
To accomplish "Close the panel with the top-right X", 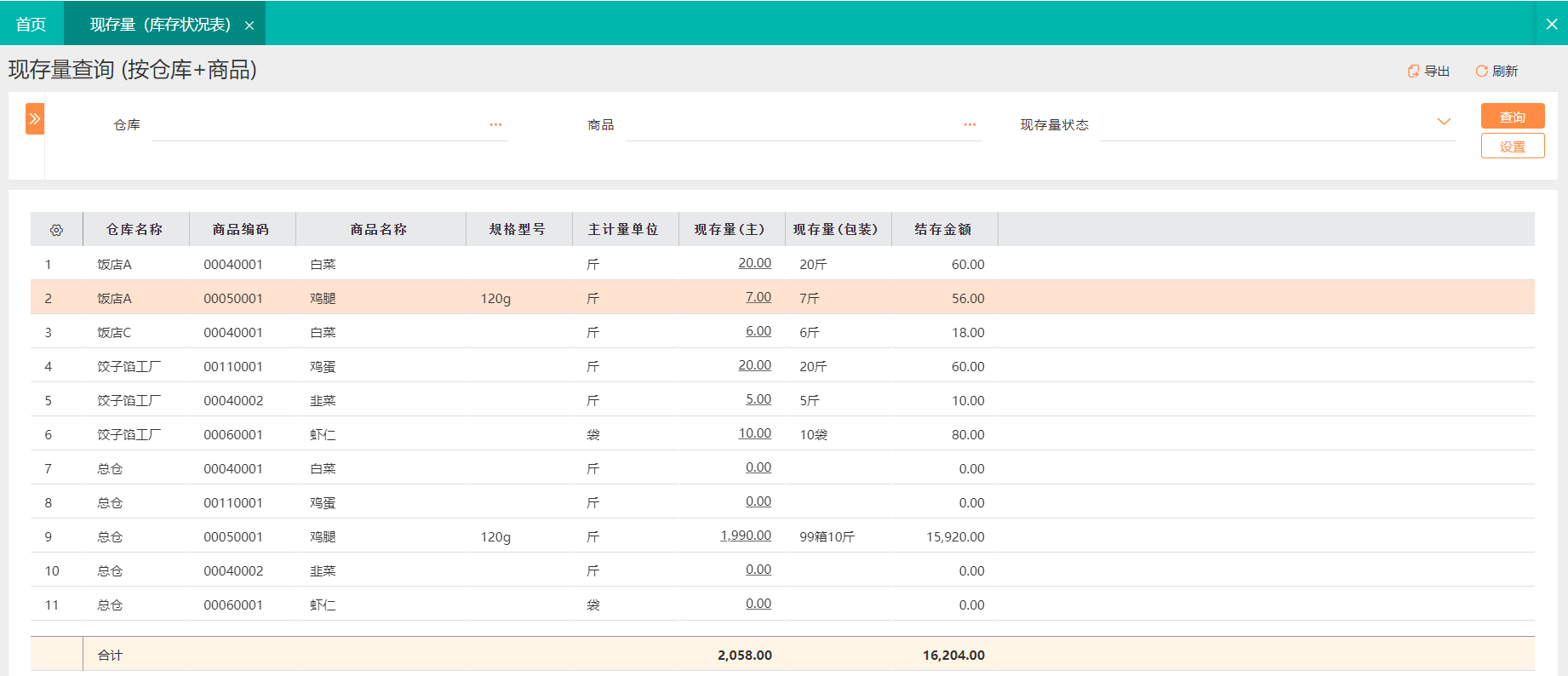I will pyautogui.click(x=1551, y=24).
